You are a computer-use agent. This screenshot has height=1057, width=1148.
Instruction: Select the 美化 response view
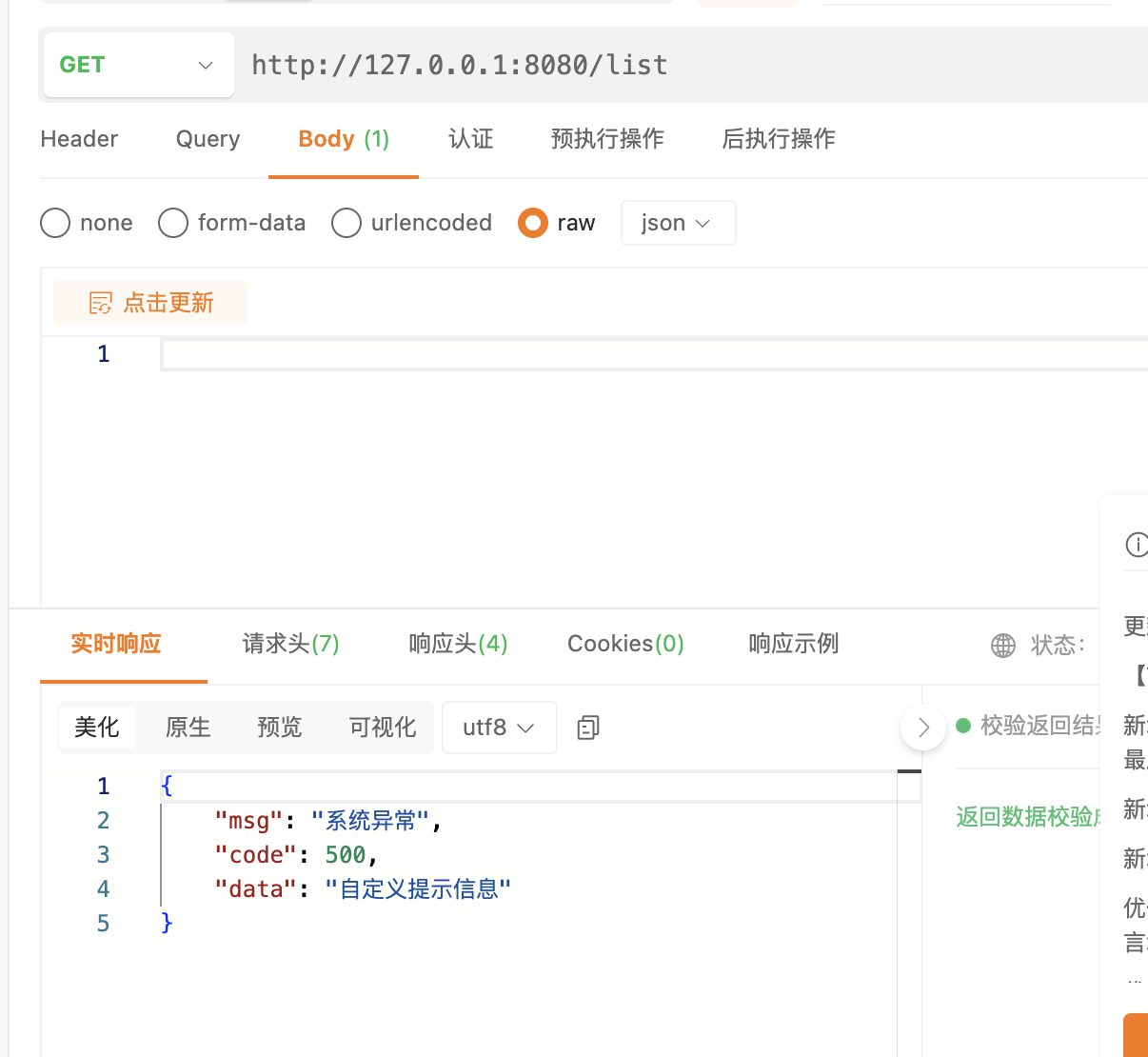[97, 728]
